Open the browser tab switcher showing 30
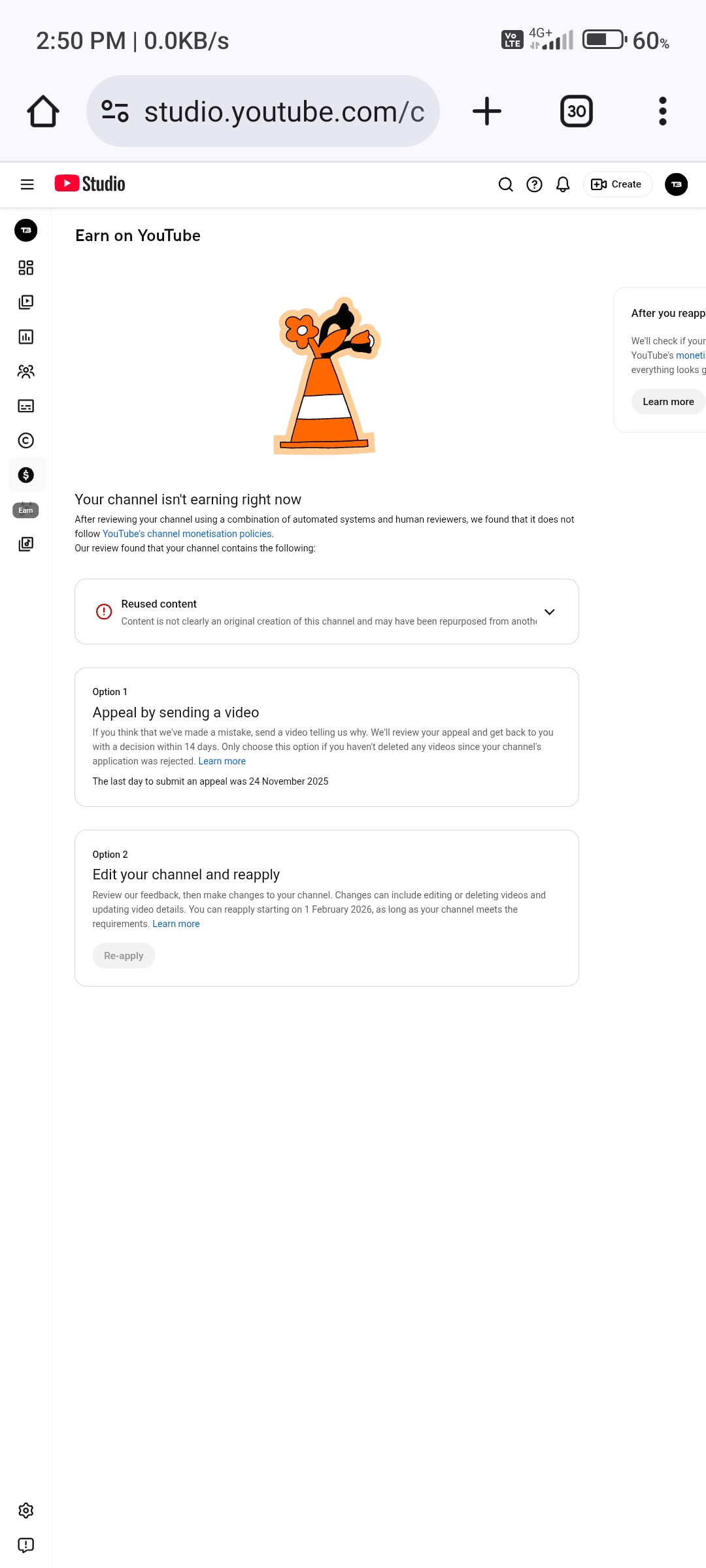Image resolution: width=706 pixels, height=1568 pixels. (x=576, y=112)
